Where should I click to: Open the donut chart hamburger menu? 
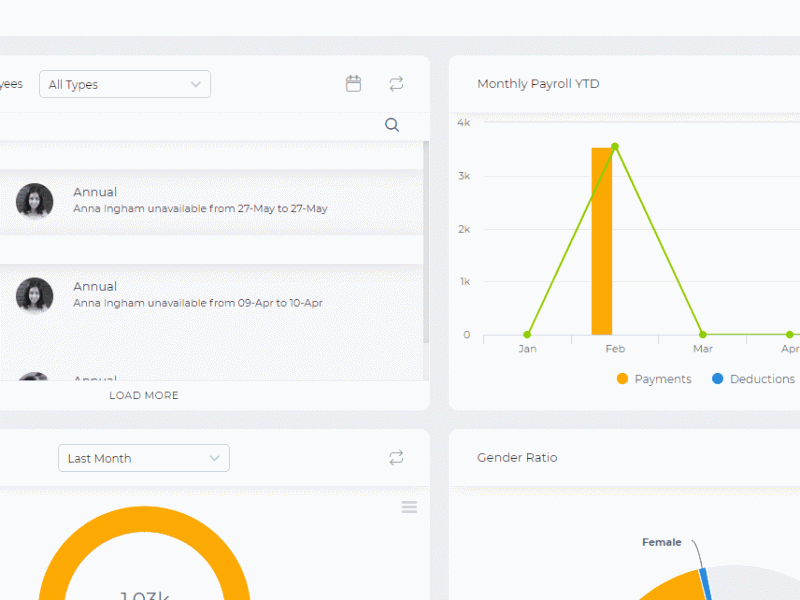409,507
